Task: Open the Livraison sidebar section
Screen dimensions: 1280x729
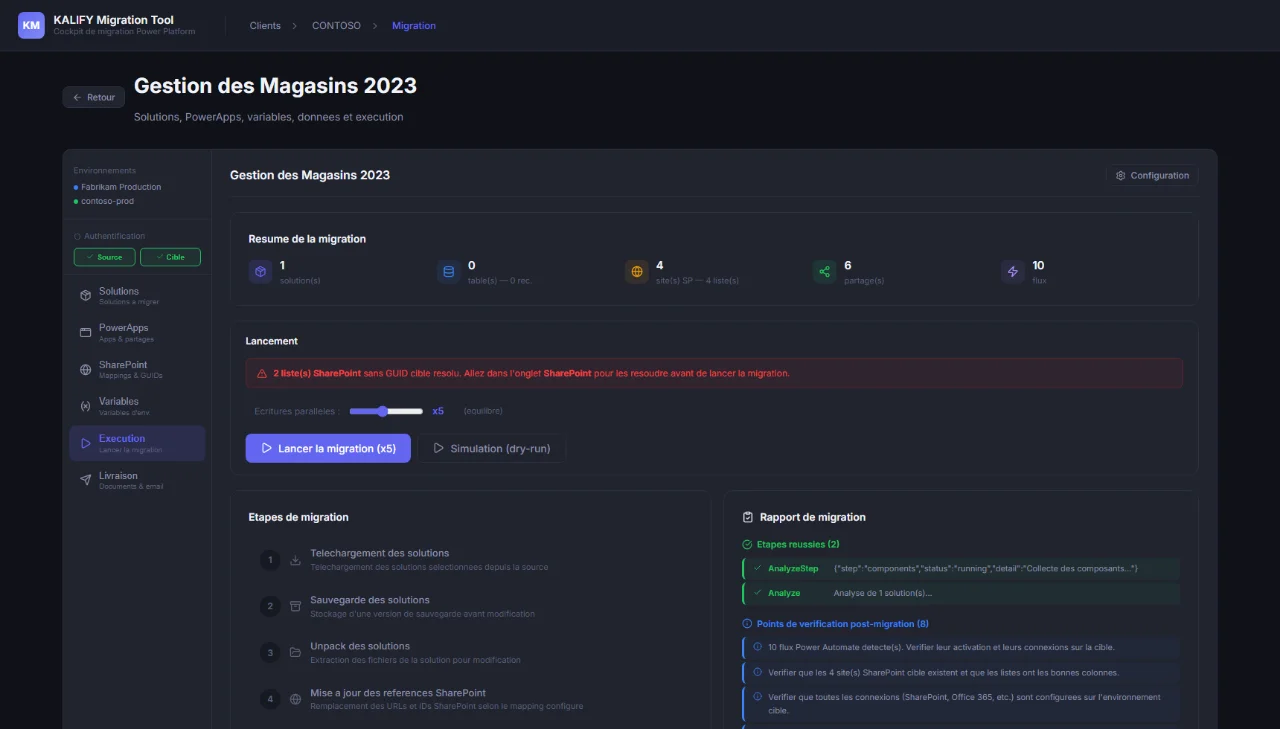Action: [x=137, y=480]
